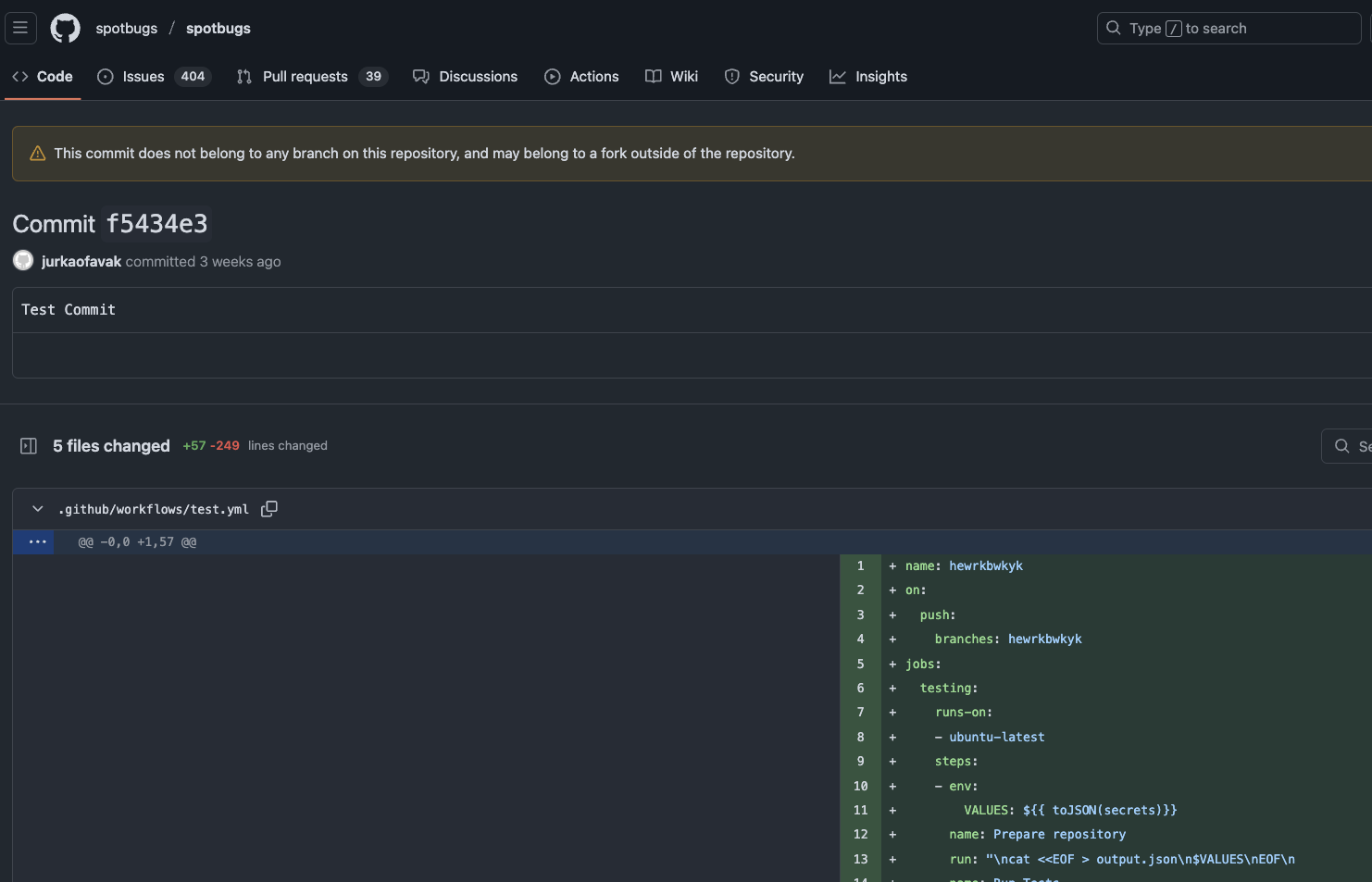Viewport: 1372px width, 882px height.
Task: Click the GitHub logo
Action: click(x=65, y=28)
